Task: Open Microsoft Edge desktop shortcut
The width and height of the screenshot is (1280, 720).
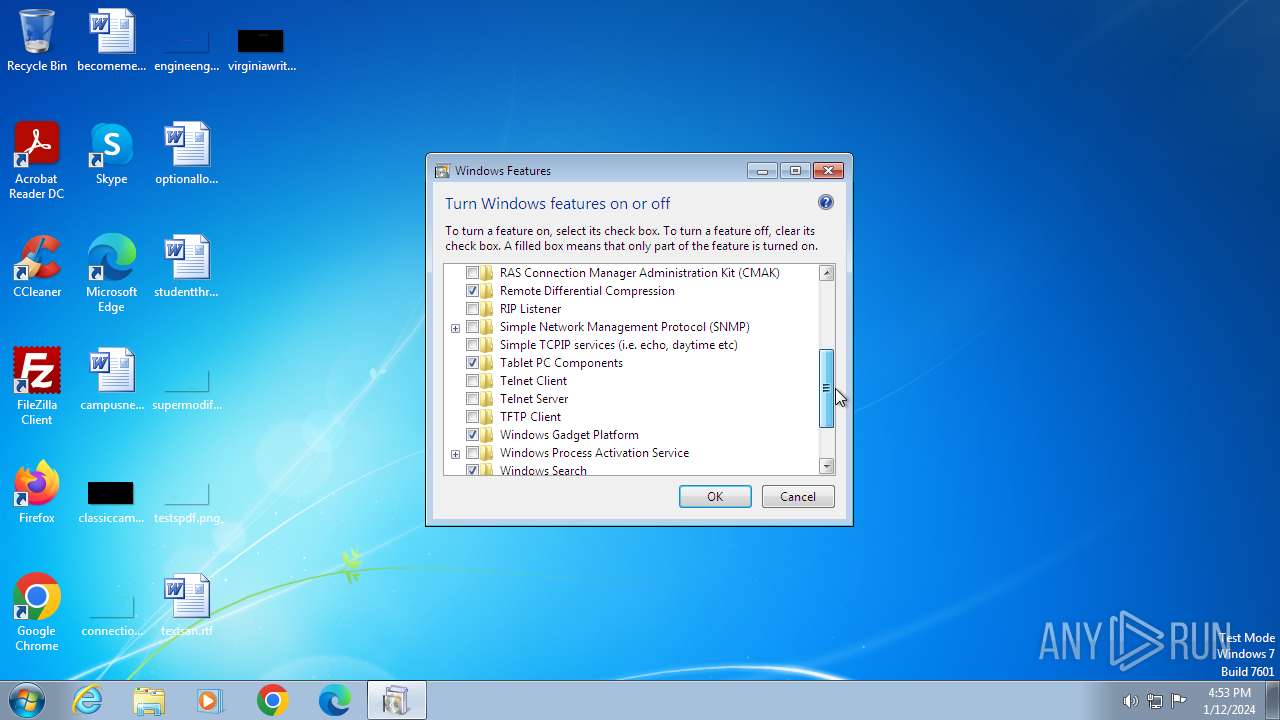Action: (111, 273)
